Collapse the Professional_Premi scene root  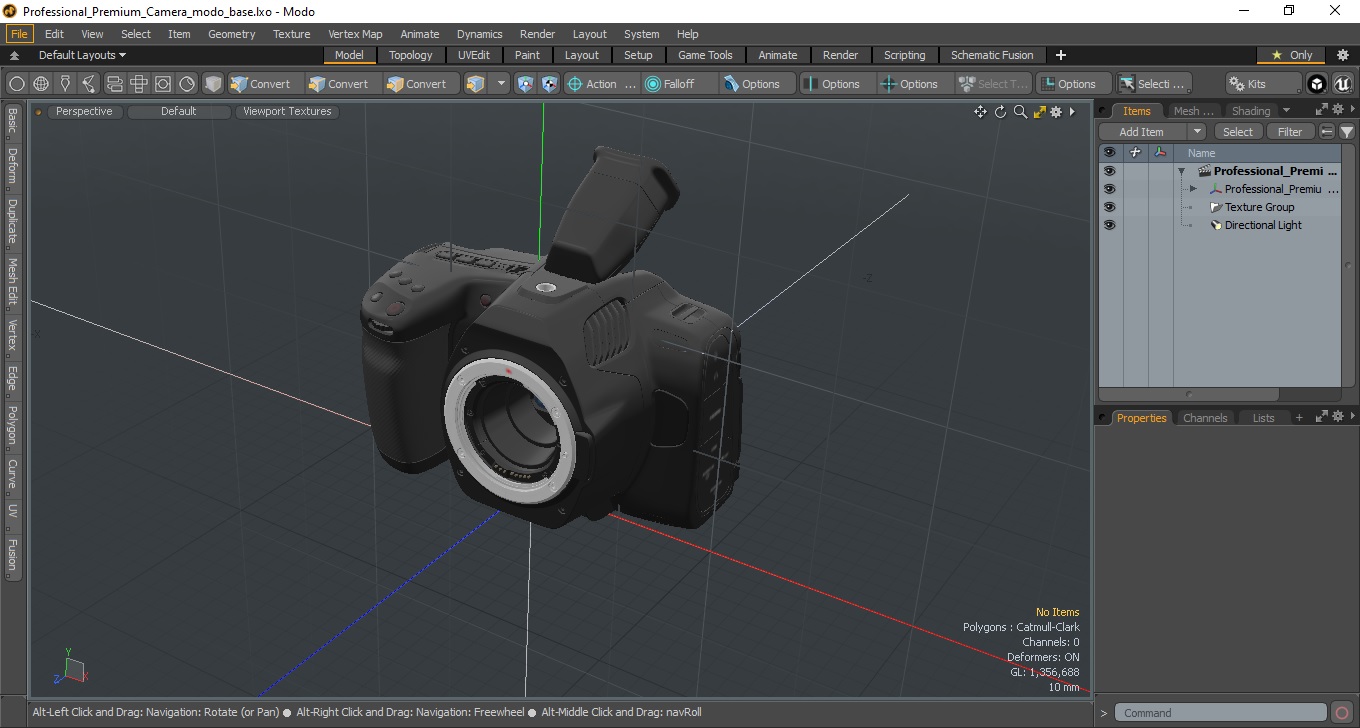(x=1181, y=171)
